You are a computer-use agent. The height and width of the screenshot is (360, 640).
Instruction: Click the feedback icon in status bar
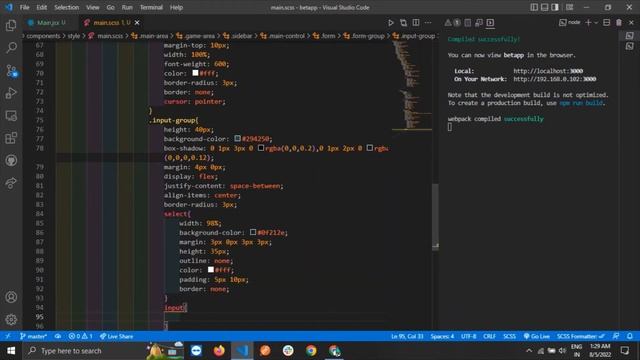click(616, 336)
